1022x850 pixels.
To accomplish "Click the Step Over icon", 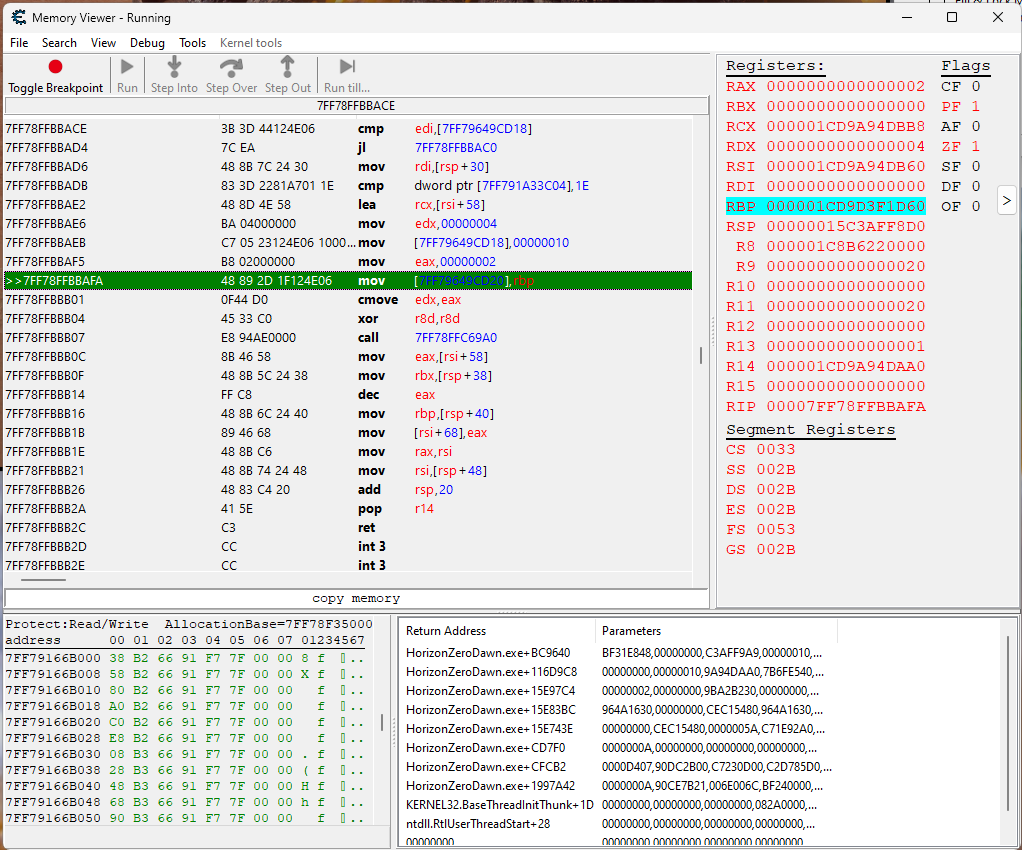I will (231, 67).
